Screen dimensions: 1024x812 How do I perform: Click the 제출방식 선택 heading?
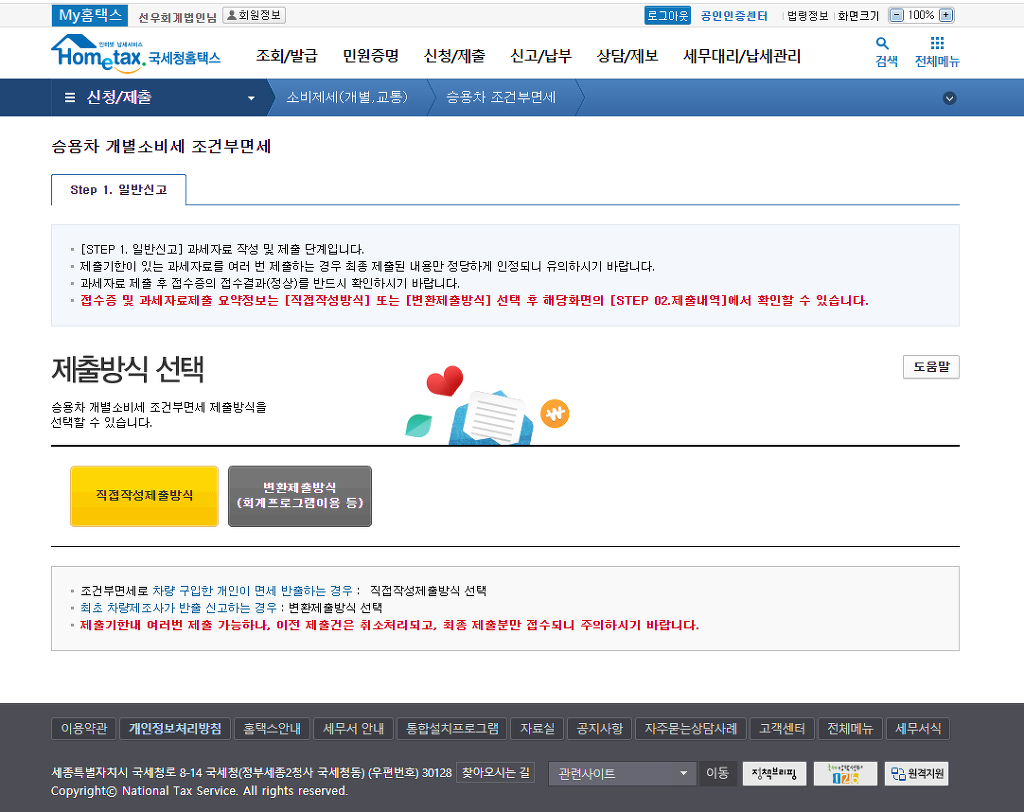pyautogui.click(x=128, y=370)
